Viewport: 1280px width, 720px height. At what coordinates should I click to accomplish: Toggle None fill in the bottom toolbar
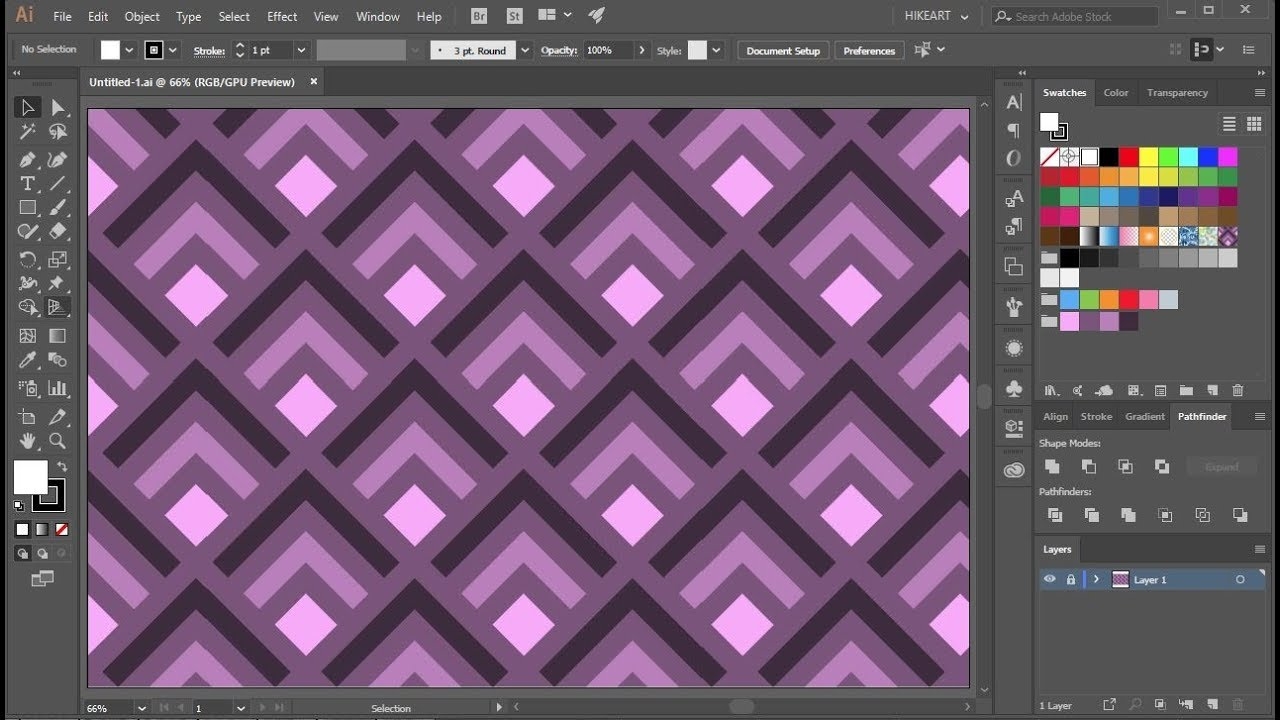(62, 530)
